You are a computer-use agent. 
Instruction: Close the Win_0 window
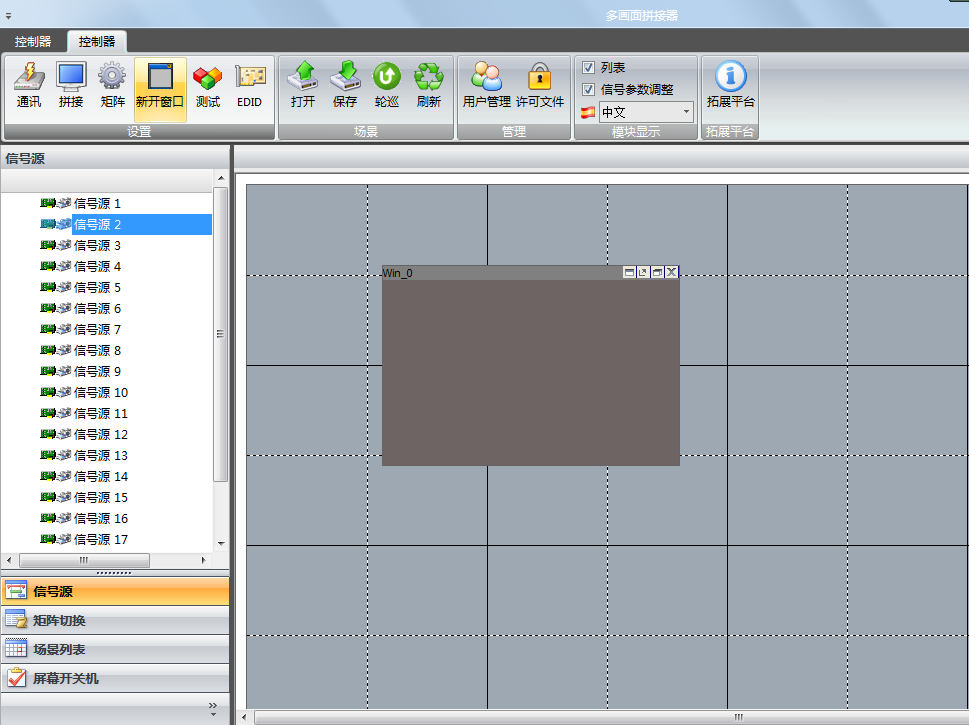(672, 272)
